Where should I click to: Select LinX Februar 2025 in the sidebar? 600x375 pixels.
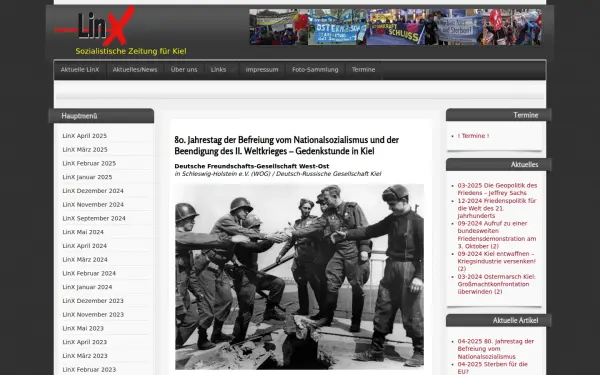89,163
